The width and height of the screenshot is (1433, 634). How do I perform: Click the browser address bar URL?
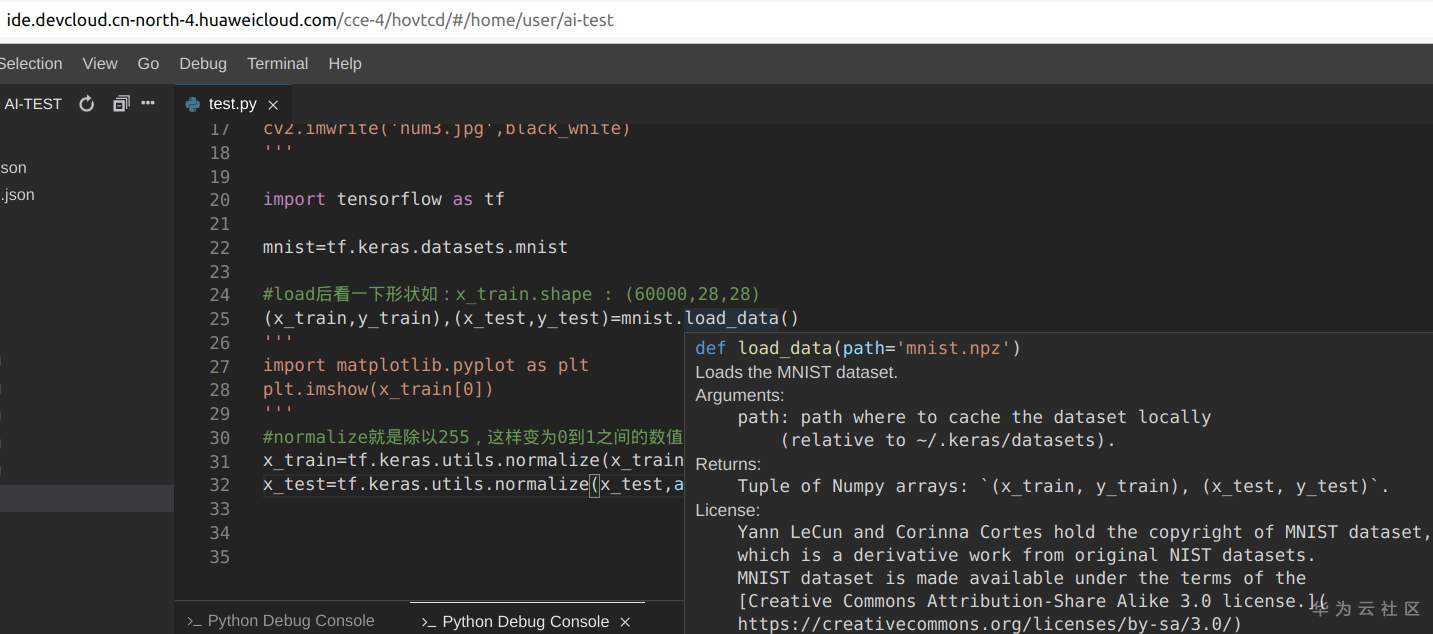[310, 19]
